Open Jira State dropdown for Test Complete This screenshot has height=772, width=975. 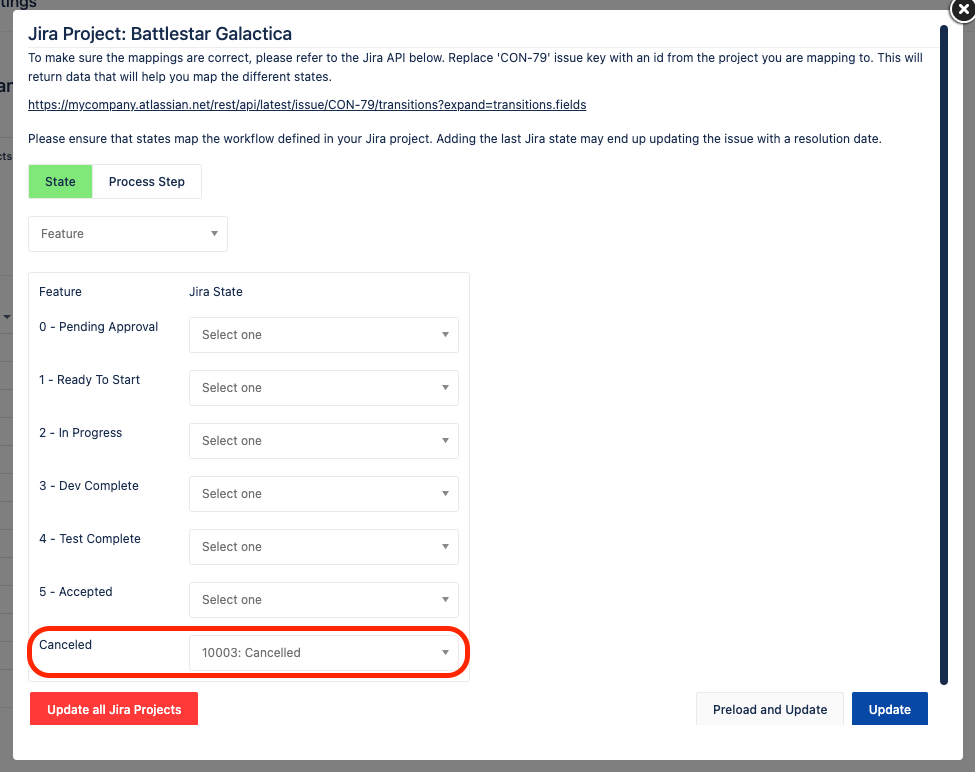pos(324,547)
